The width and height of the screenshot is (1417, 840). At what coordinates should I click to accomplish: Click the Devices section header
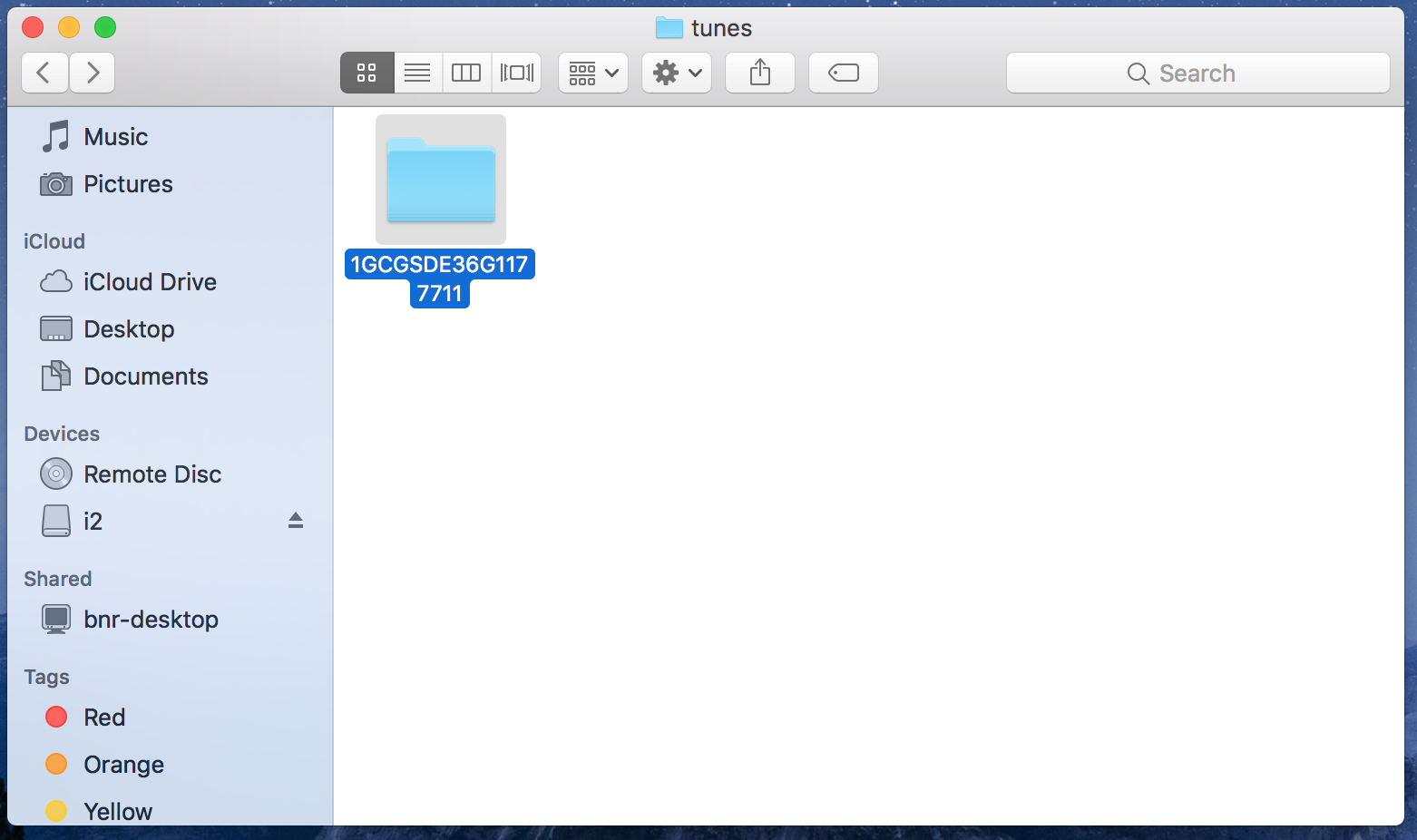pos(62,434)
